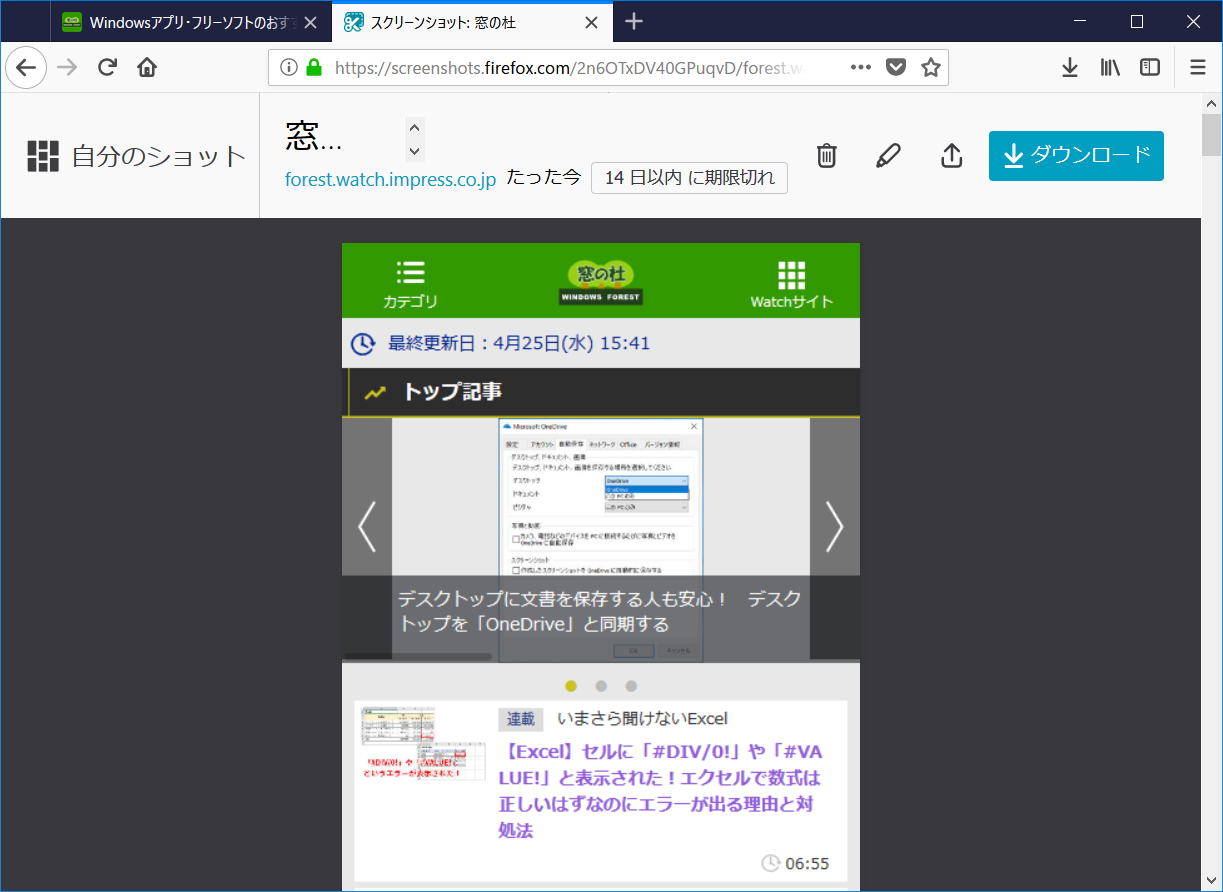The image size is (1223, 892).
Task: Open the Downloads toolbar icon
Action: 1069,67
